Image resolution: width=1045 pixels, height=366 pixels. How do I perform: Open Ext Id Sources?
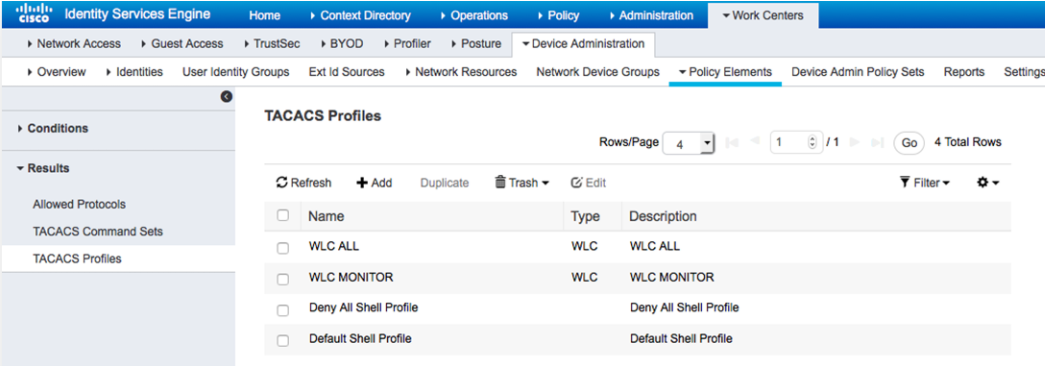point(347,71)
